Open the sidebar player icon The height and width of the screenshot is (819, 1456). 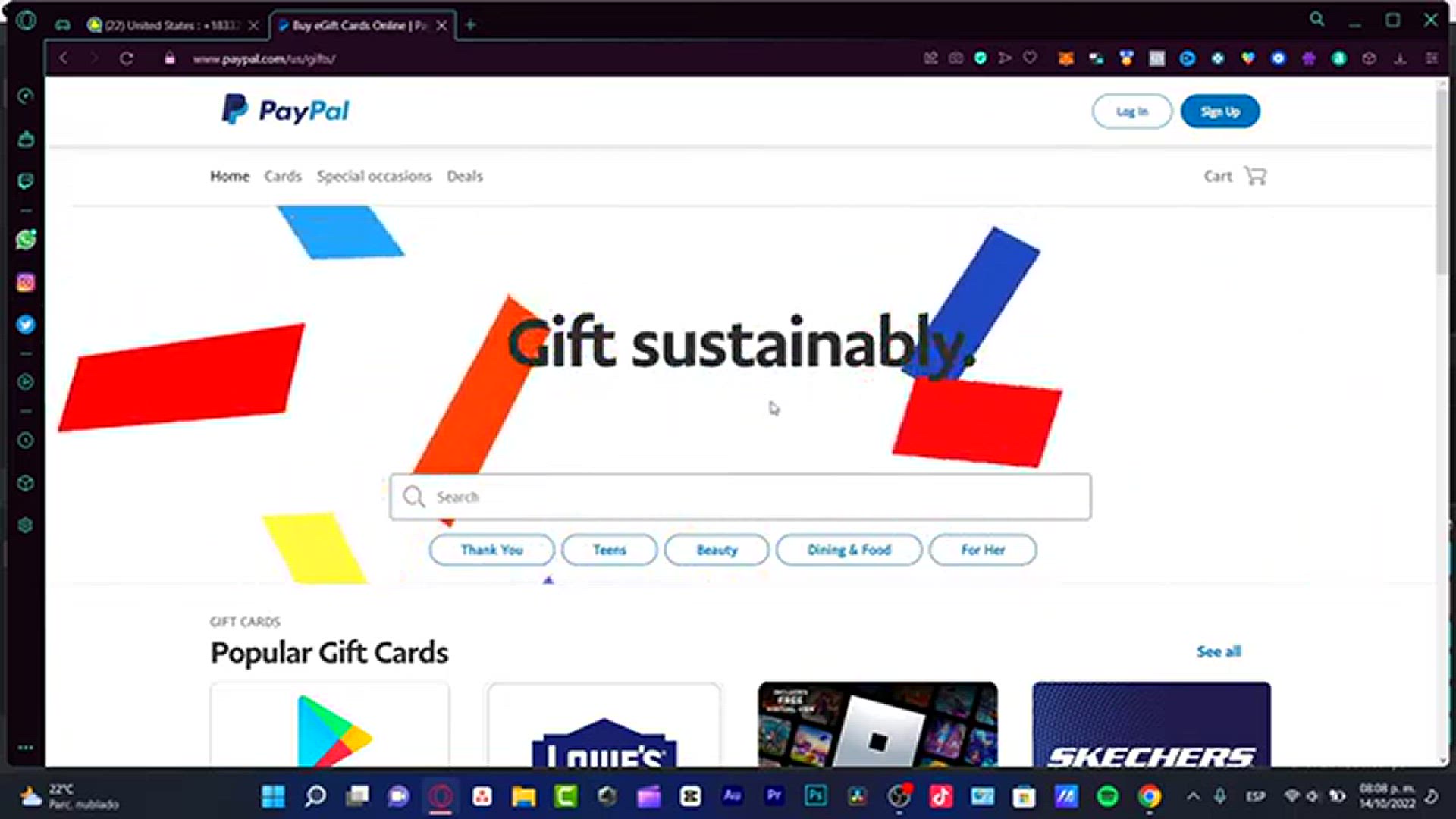pos(26,381)
